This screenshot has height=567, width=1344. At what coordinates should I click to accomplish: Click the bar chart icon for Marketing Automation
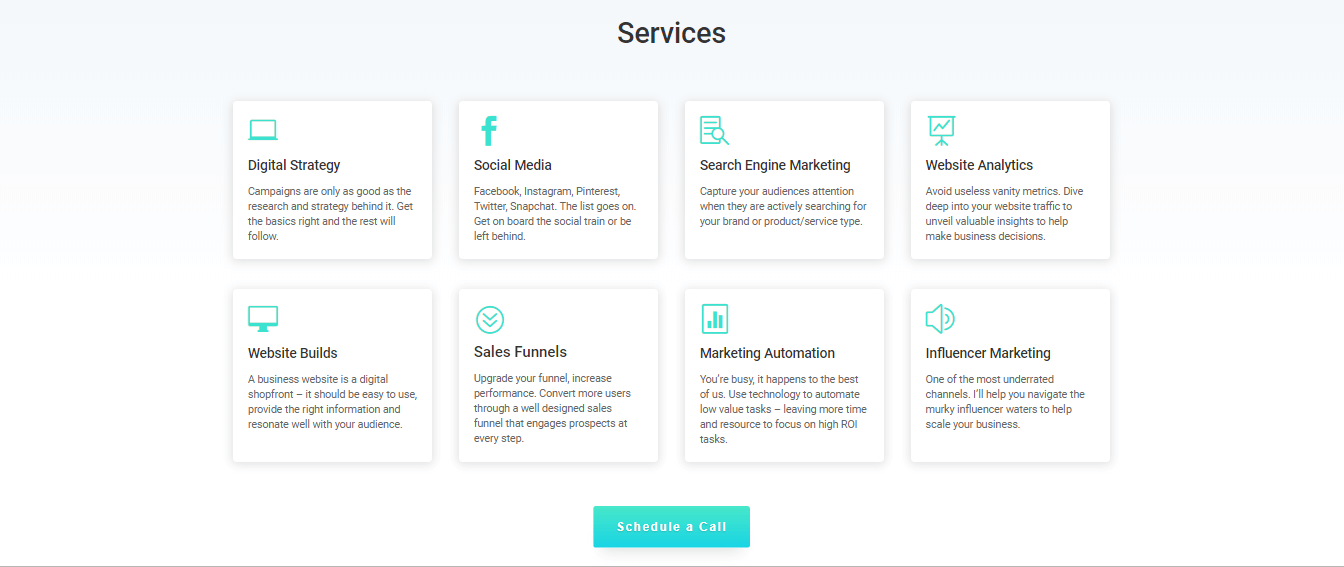tap(715, 319)
